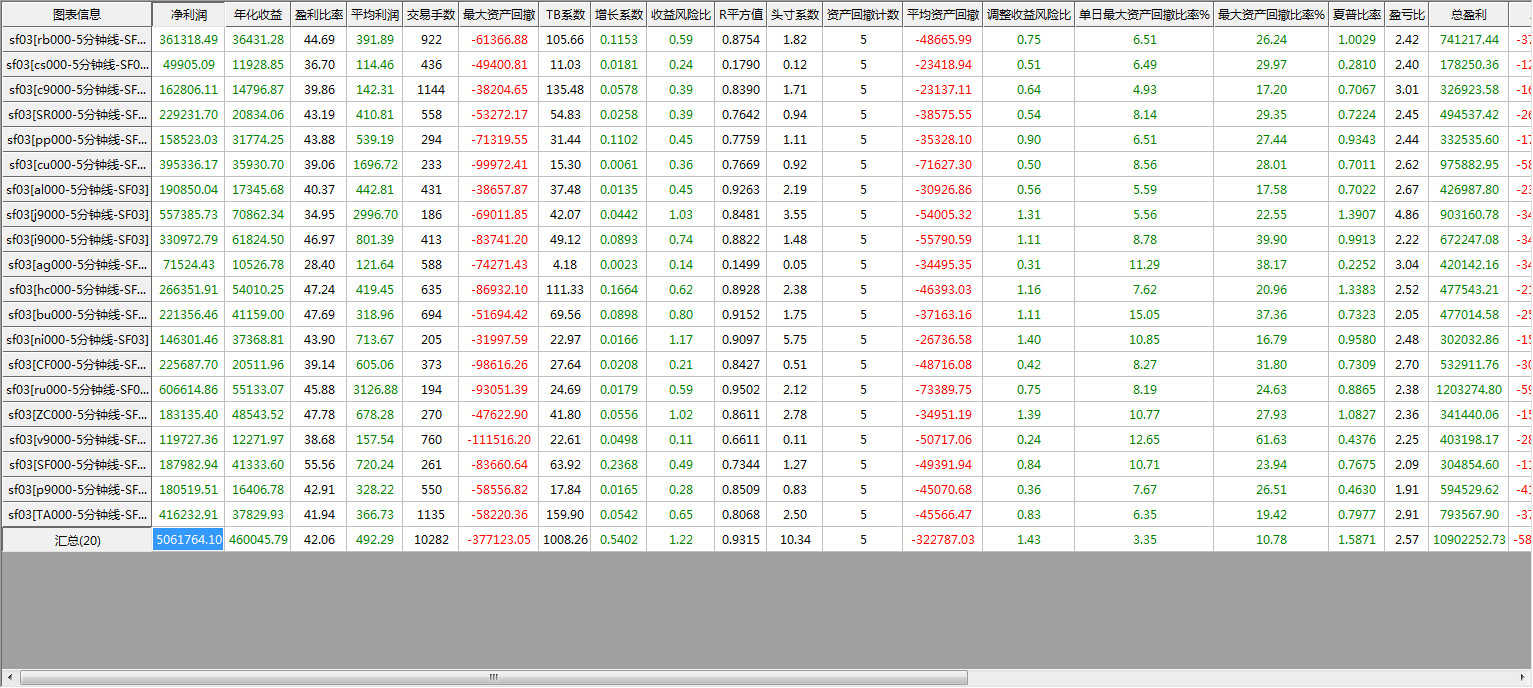Select the sf03[CF000-5分钟线 row header
1533x688 pixels.
pos(77,365)
